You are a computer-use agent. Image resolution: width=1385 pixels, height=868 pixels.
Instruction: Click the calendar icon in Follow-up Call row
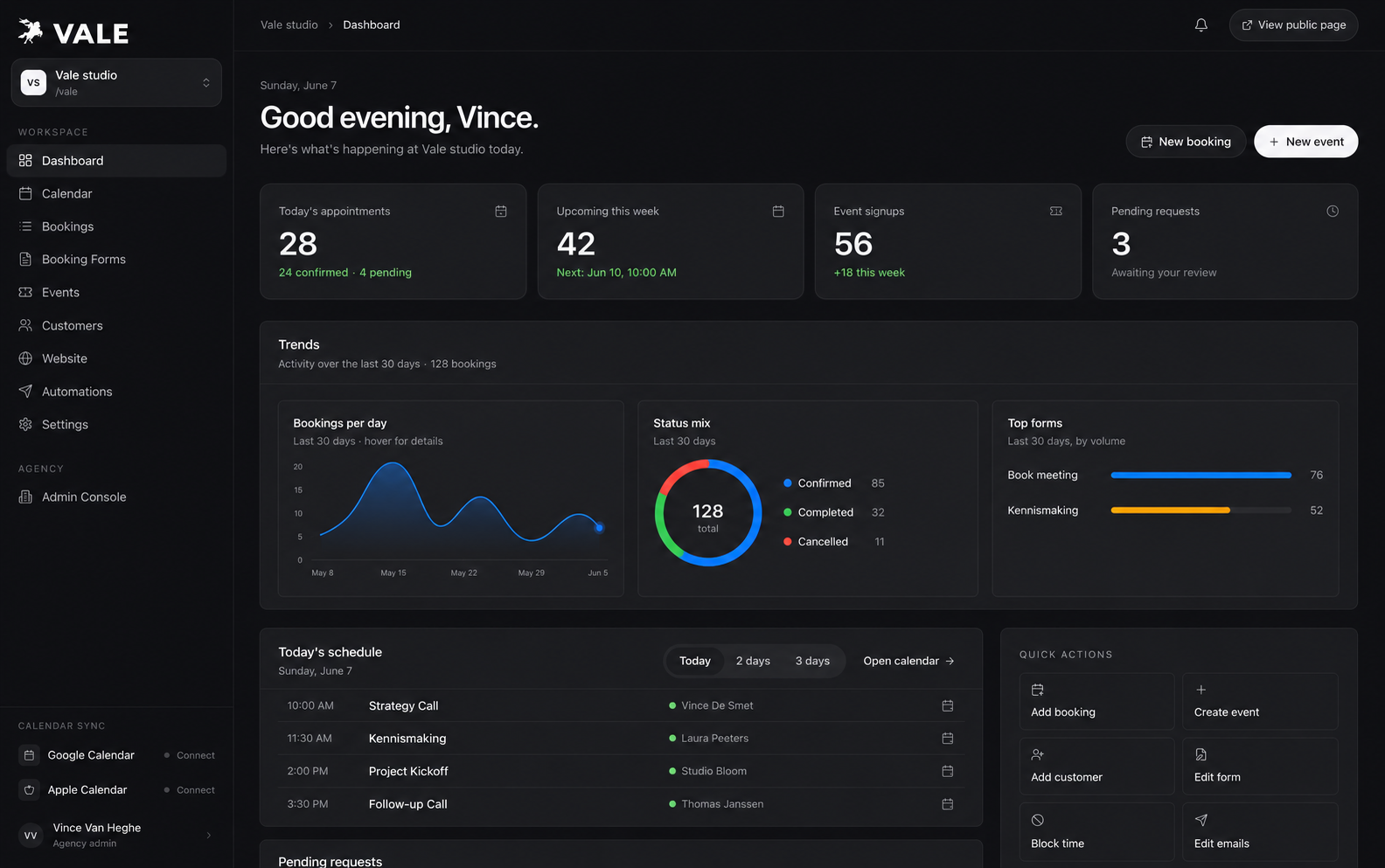948,804
